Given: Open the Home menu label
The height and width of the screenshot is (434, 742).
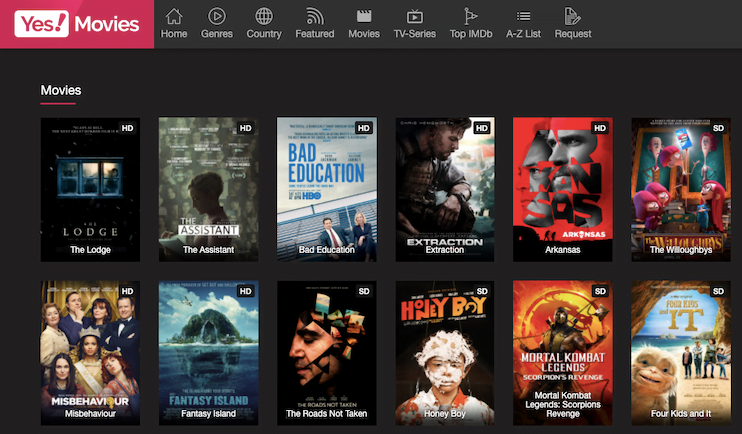Looking at the screenshot, I should [x=174, y=34].
